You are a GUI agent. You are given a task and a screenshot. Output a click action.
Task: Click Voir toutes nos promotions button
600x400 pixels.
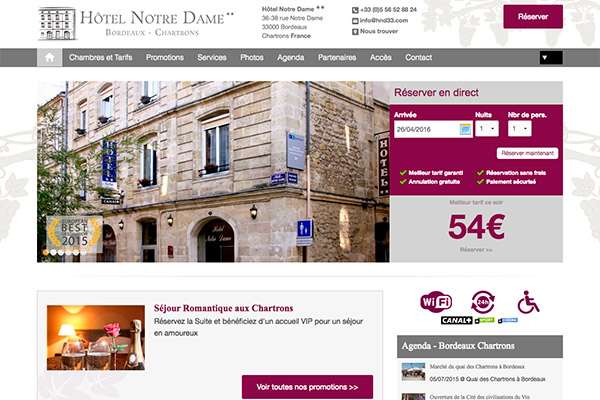[x=307, y=387]
